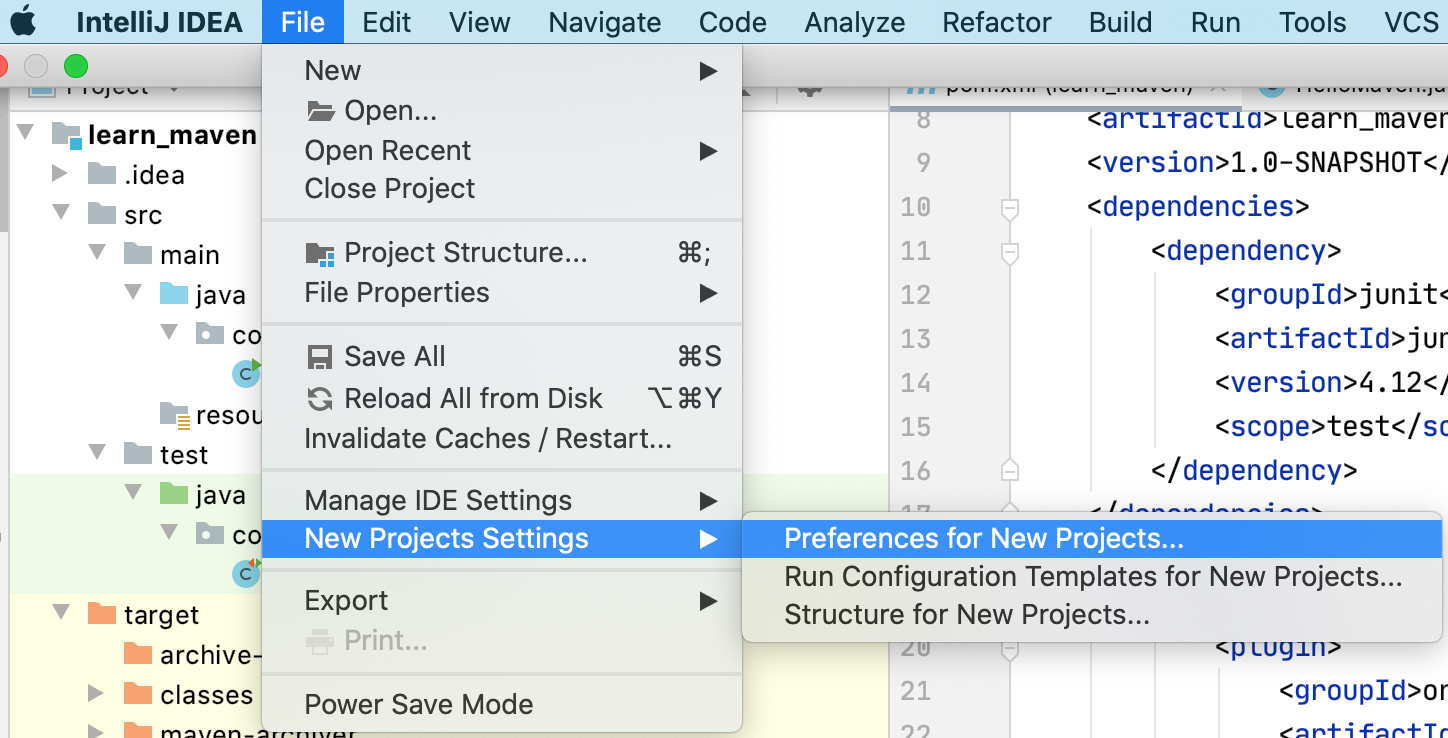This screenshot has height=738, width=1448.
Task: Select Preferences for New Projects
Action: (983, 539)
